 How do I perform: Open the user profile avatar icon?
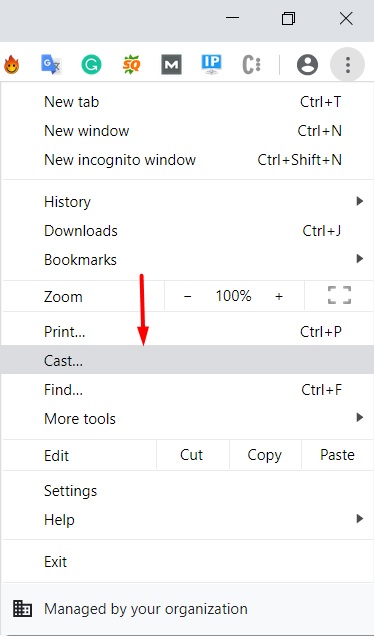(x=307, y=64)
